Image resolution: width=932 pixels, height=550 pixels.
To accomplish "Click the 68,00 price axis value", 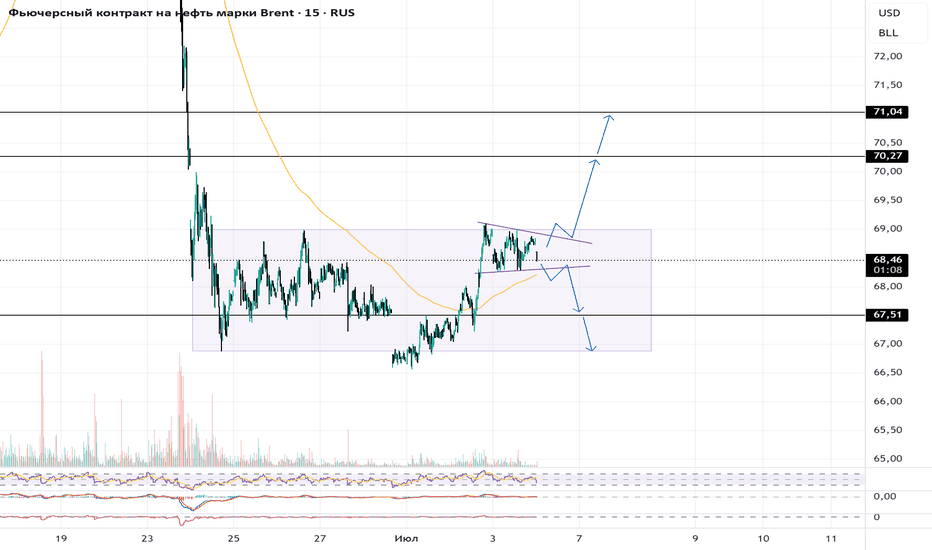I will pyautogui.click(x=887, y=286).
